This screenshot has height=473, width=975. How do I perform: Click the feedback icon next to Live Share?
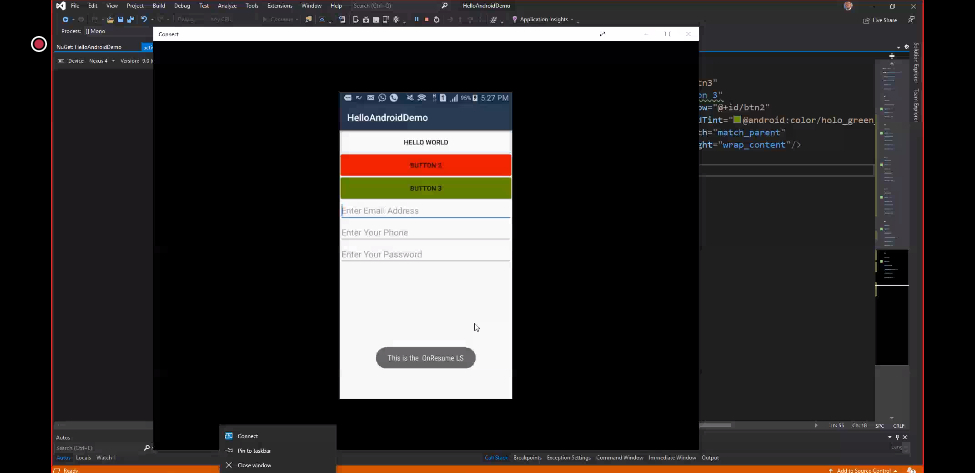coord(911,20)
